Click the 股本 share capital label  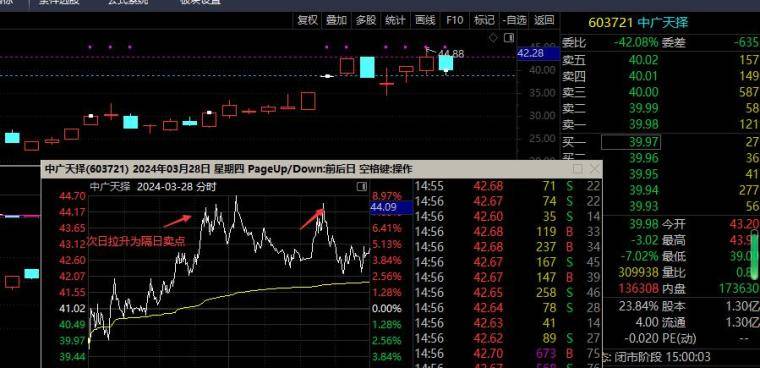(674, 306)
